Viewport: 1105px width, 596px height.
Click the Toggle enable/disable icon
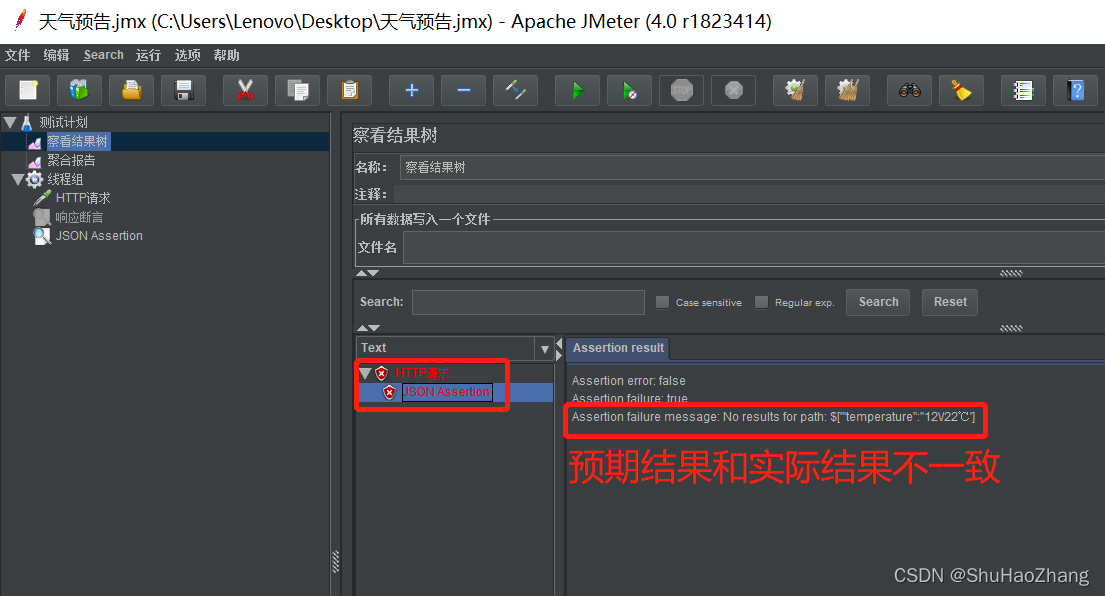tap(516, 90)
